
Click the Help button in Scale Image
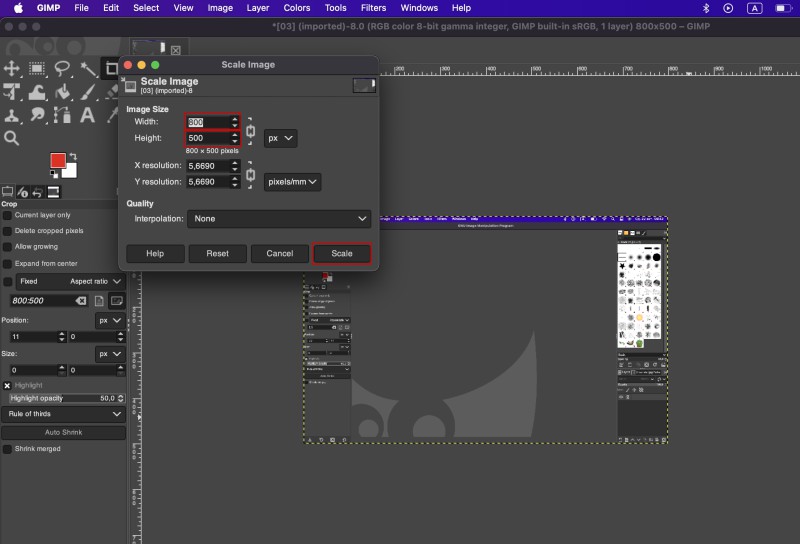pos(155,254)
